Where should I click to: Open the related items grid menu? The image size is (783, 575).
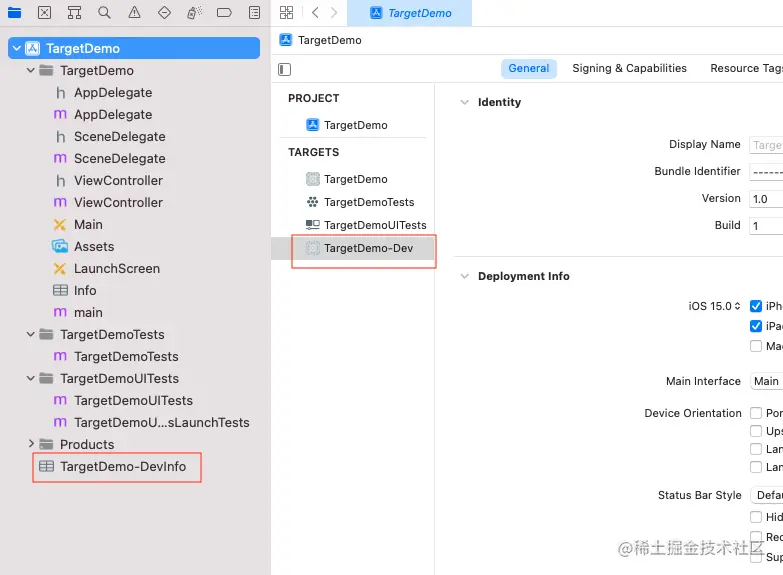pyautogui.click(x=287, y=12)
